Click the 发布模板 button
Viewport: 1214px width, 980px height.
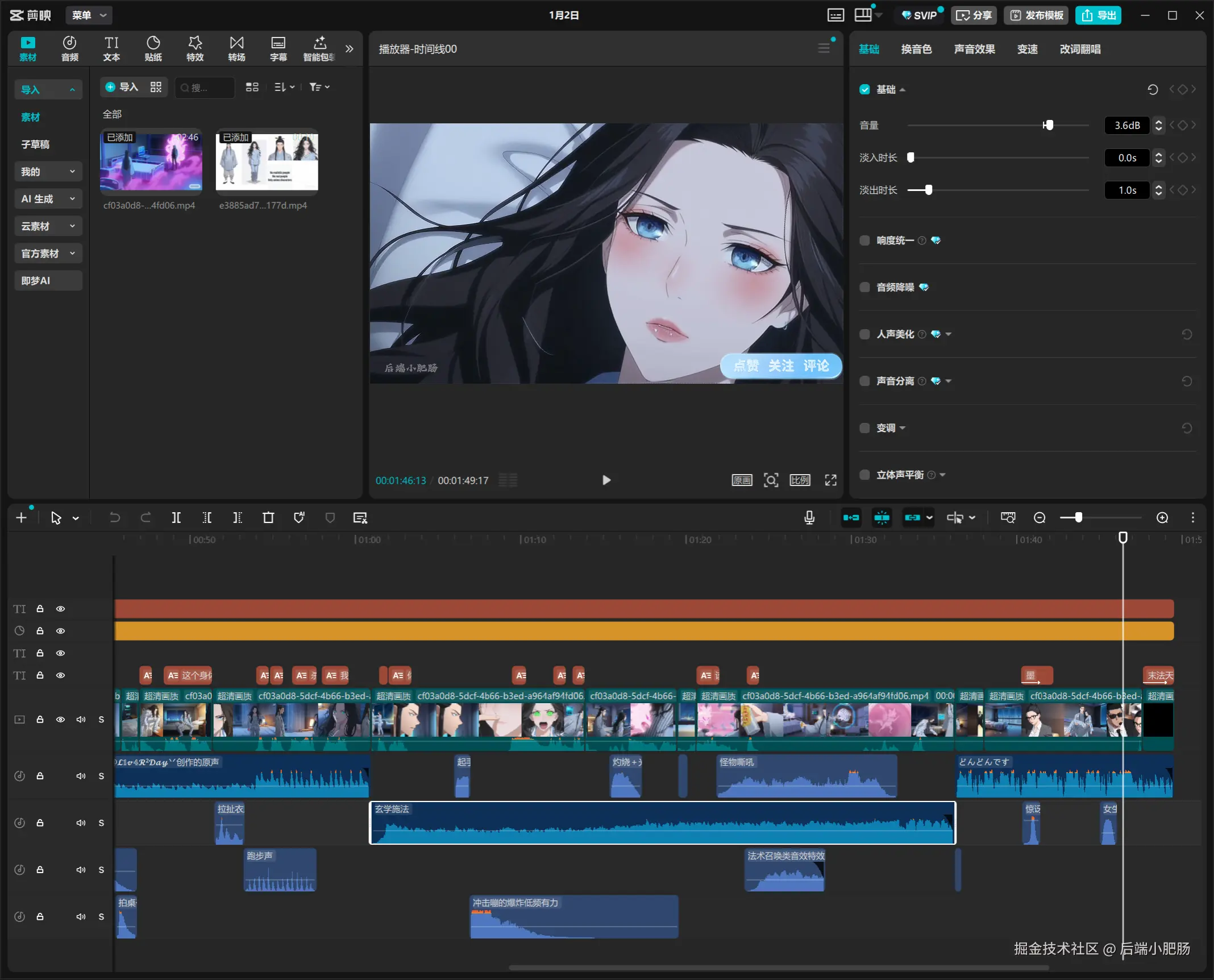(x=1037, y=15)
